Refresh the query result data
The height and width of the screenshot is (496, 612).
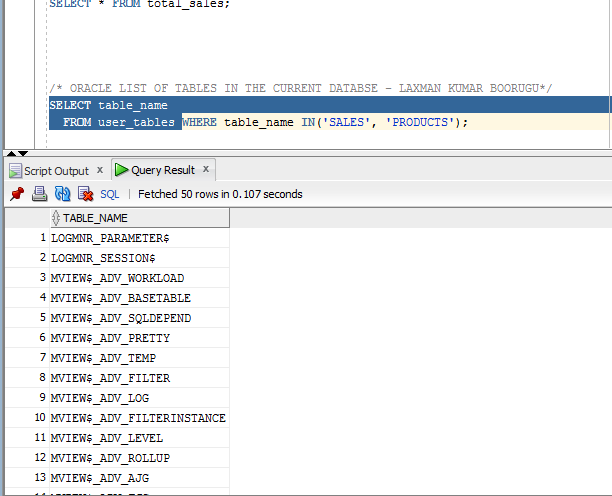pyautogui.click(x=62, y=194)
